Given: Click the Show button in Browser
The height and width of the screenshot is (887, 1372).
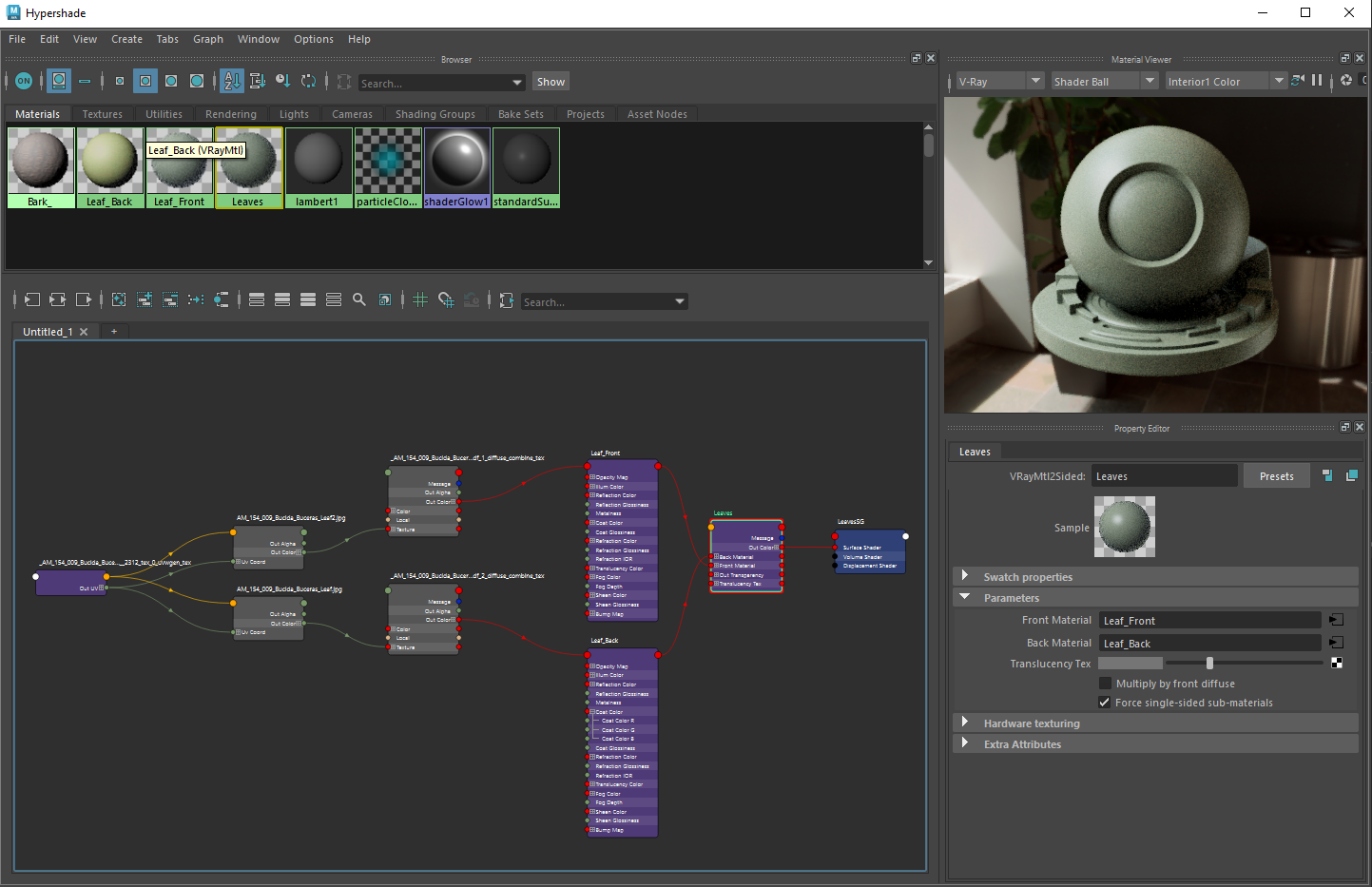Looking at the screenshot, I should click(551, 82).
